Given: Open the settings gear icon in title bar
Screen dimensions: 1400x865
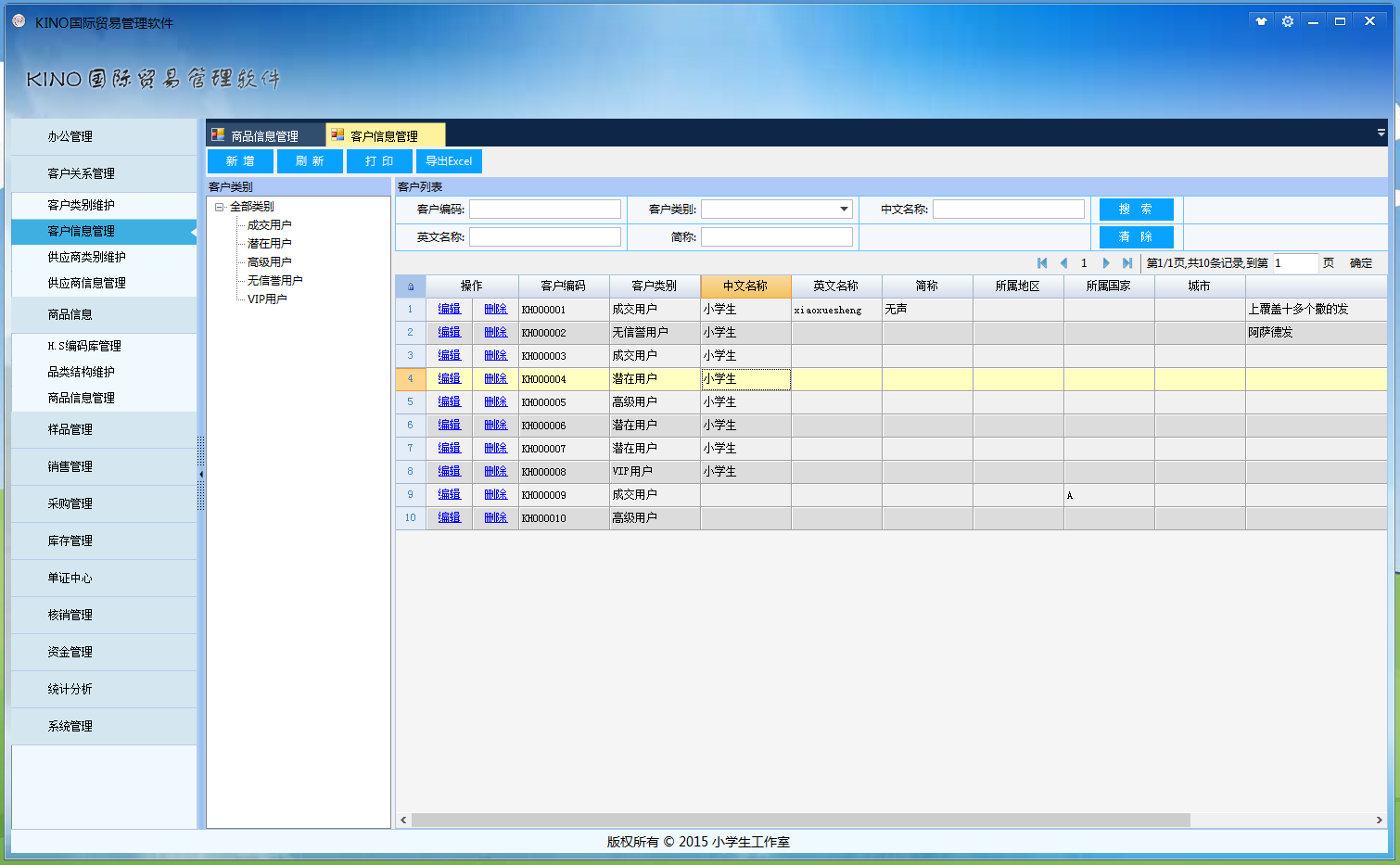Looking at the screenshot, I should tap(1288, 21).
